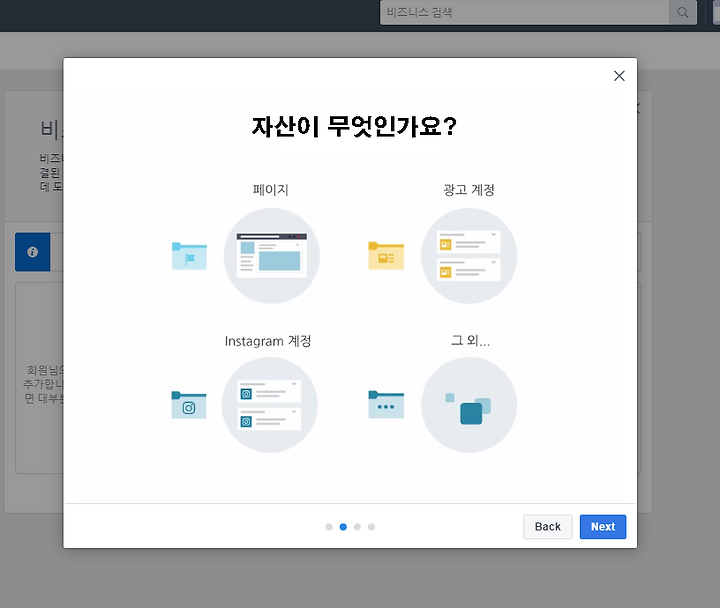Click the blue info icon in background
Screen dimensions: 720x608
click(33, 252)
